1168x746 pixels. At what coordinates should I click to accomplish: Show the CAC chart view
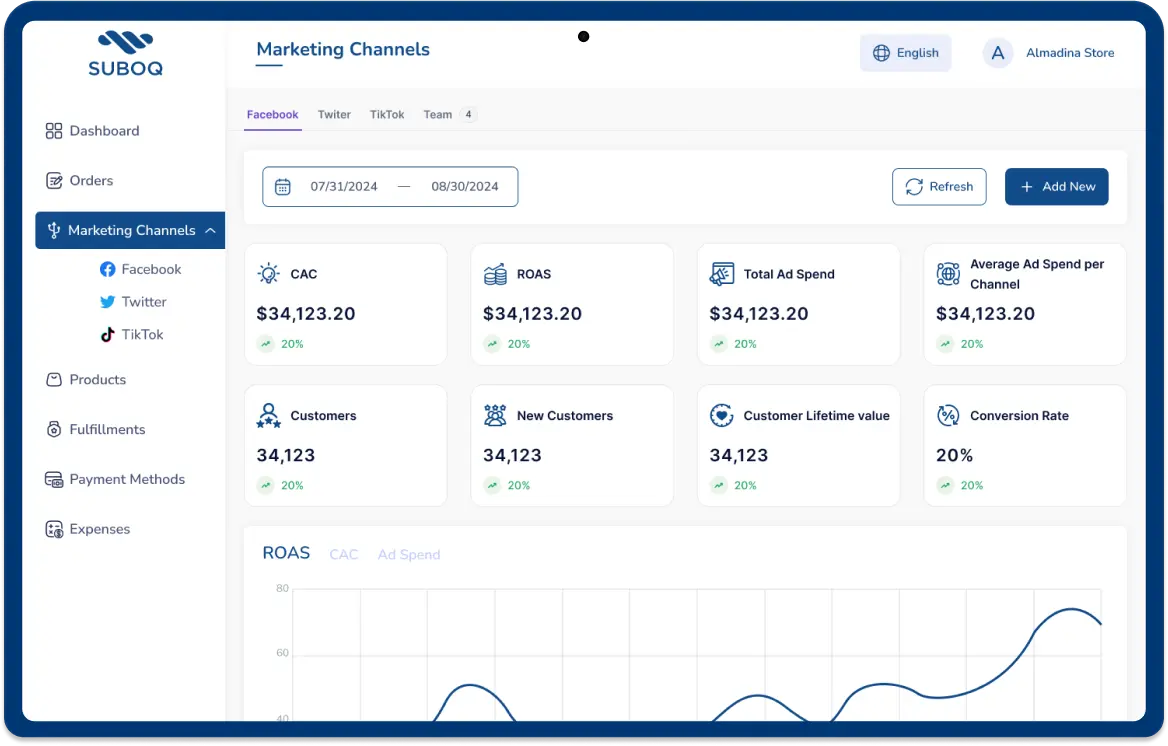(x=343, y=554)
